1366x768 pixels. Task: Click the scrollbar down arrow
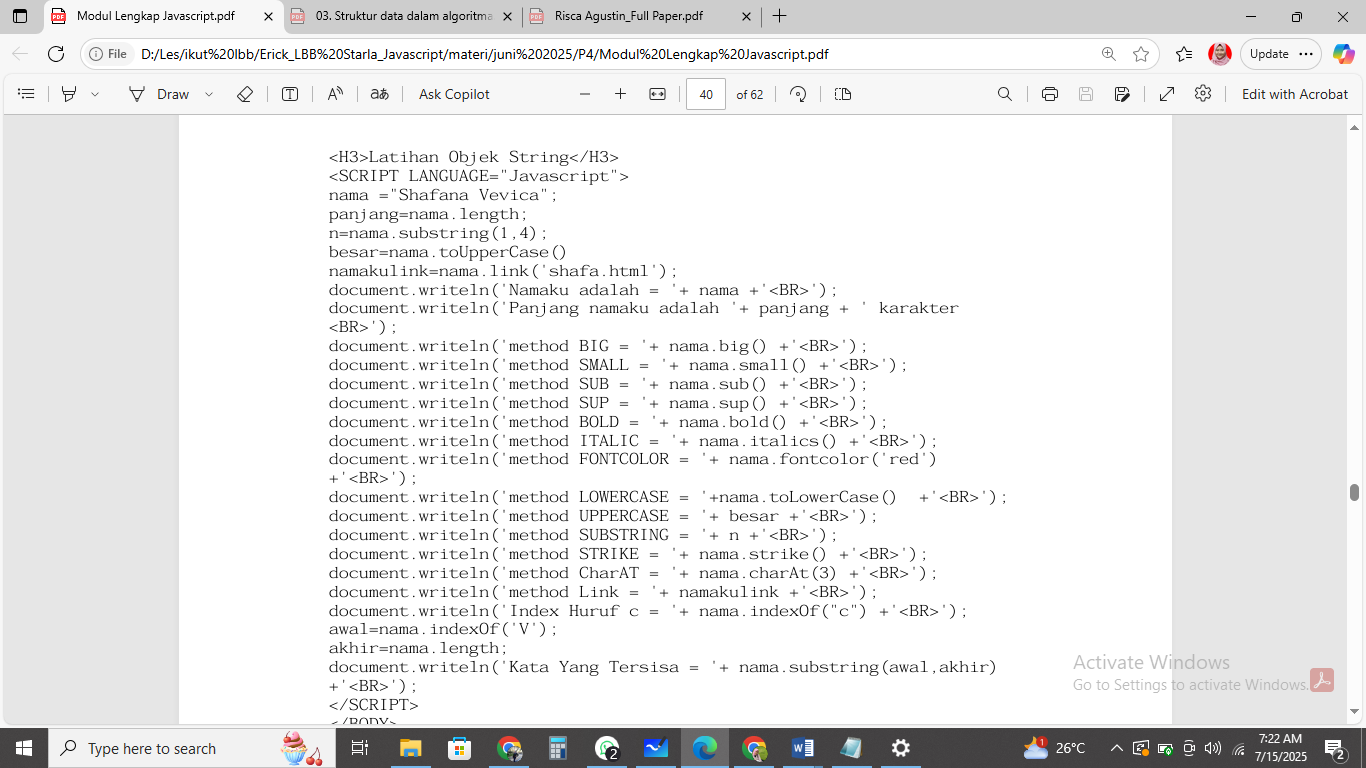coord(1355,712)
